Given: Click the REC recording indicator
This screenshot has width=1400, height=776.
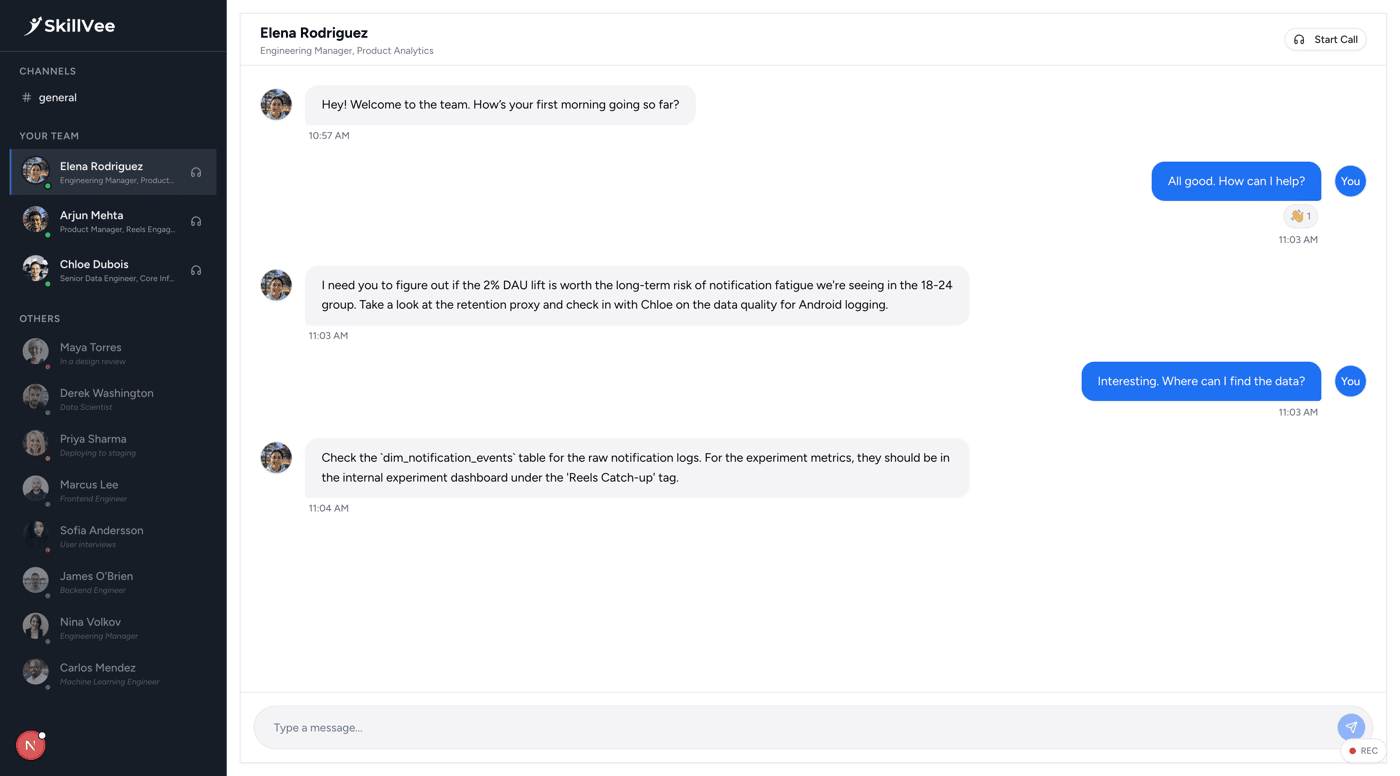Looking at the screenshot, I should click(1363, 750).
